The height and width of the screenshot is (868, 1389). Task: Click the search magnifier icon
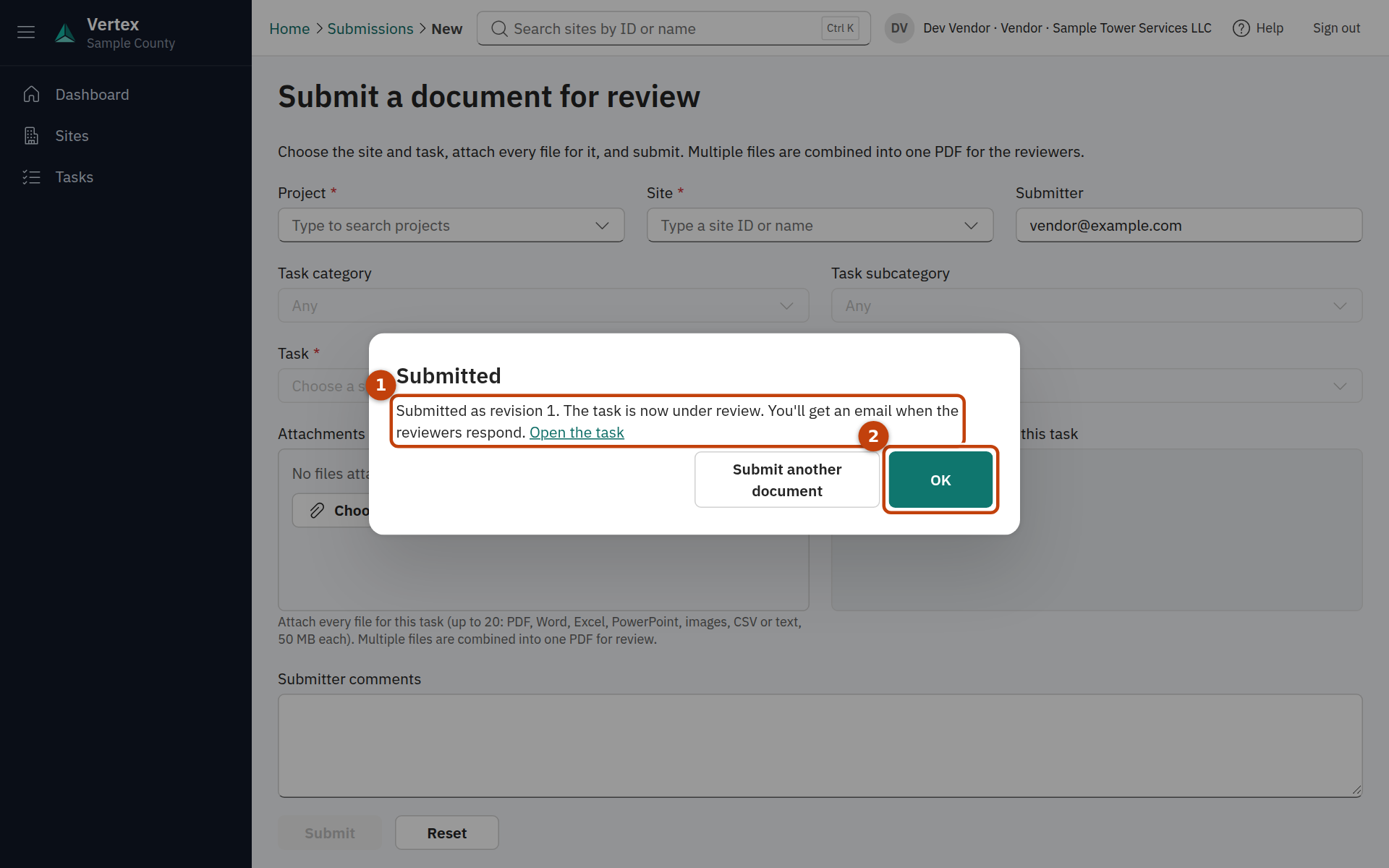[x=499, y=29]
